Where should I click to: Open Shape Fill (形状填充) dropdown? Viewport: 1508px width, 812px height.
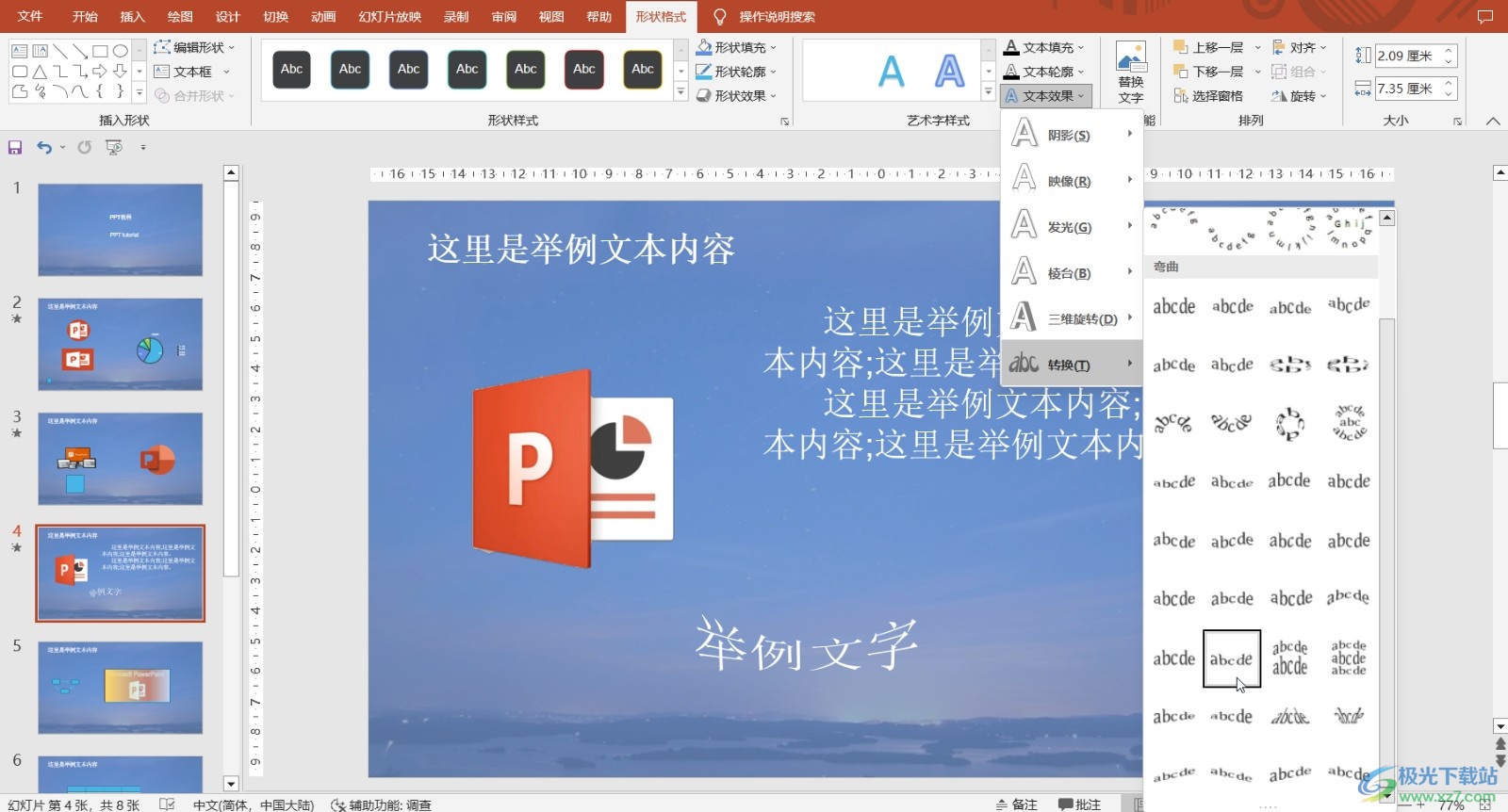pos(737,47)
